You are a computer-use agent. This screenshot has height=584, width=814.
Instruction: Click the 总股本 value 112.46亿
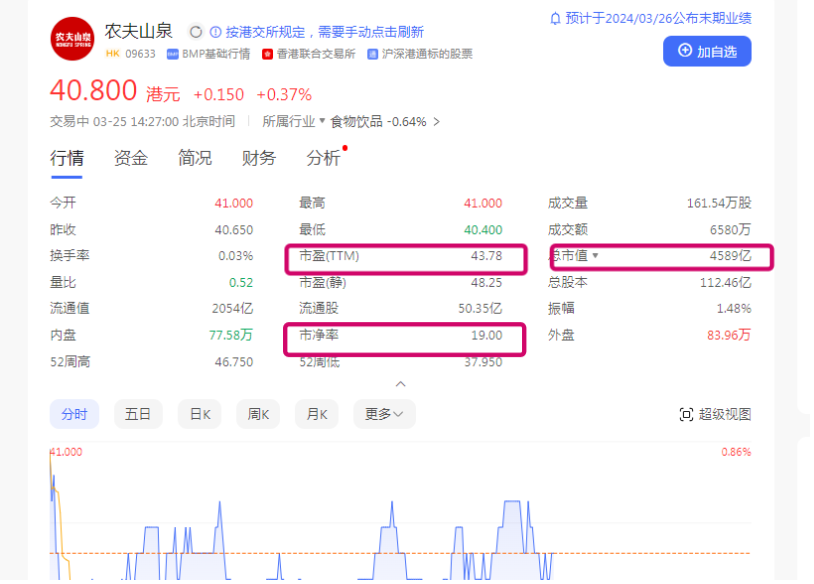[725, 282]
